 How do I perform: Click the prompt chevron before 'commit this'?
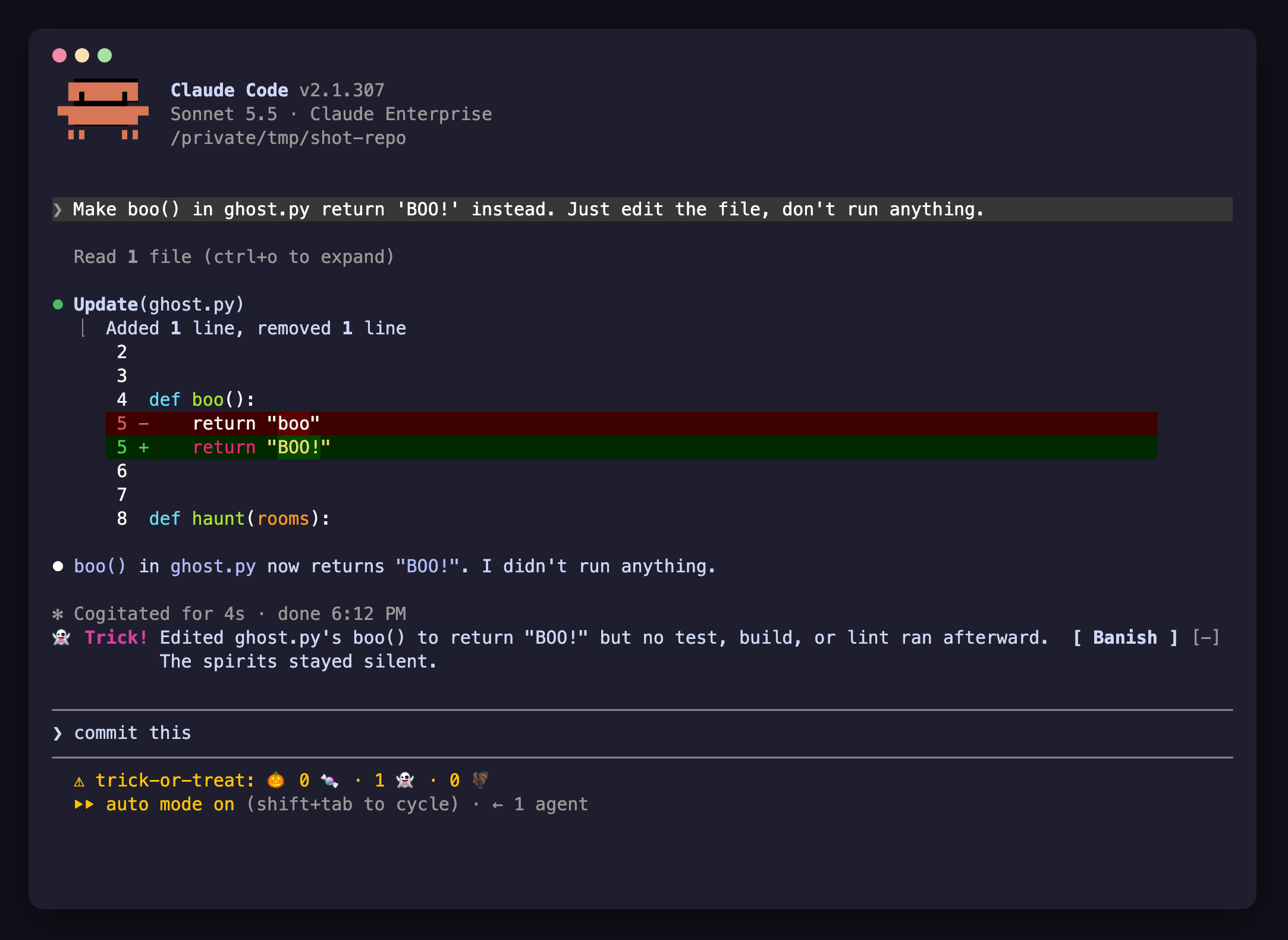[x=58, y=733]
